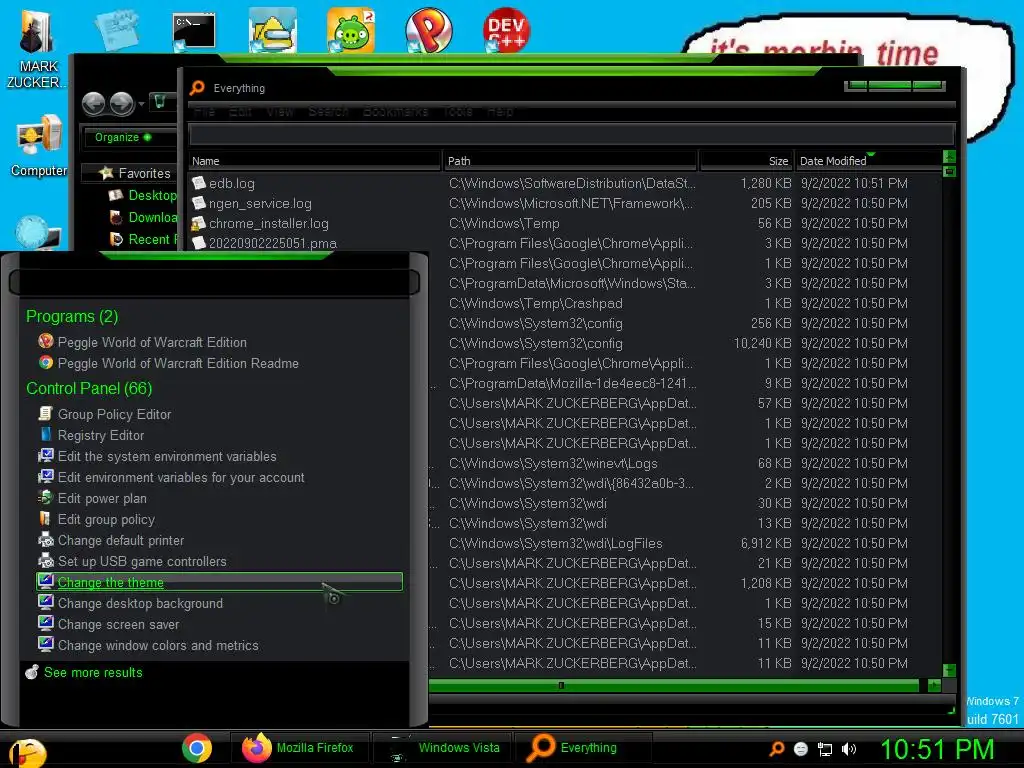The image size is (1024, 768).
Task: Click the 10:51 PM taskbar clock
Action: coord(937,749)
